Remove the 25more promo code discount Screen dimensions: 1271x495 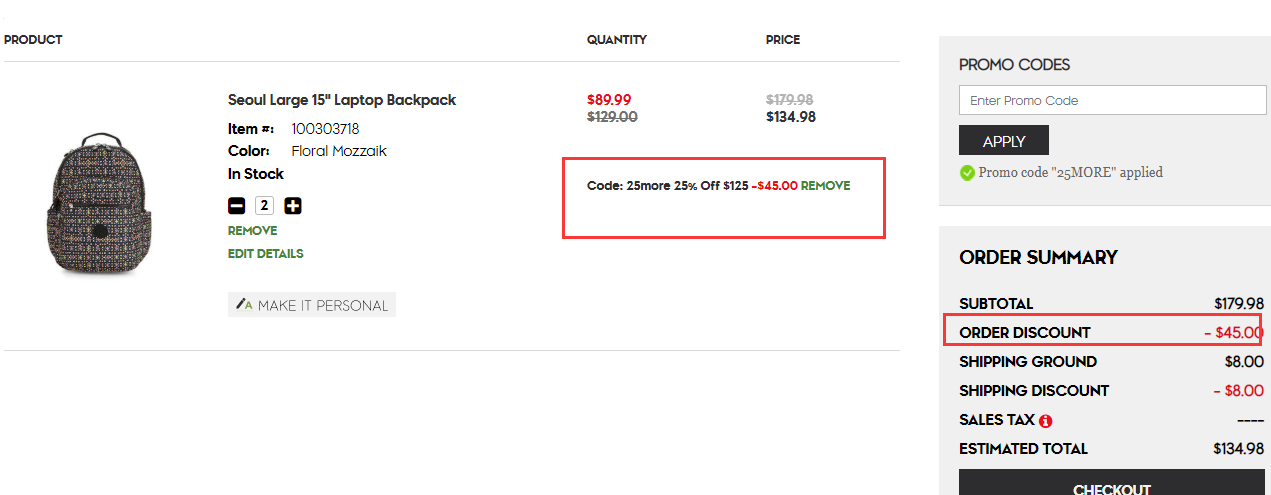(825, 186)
